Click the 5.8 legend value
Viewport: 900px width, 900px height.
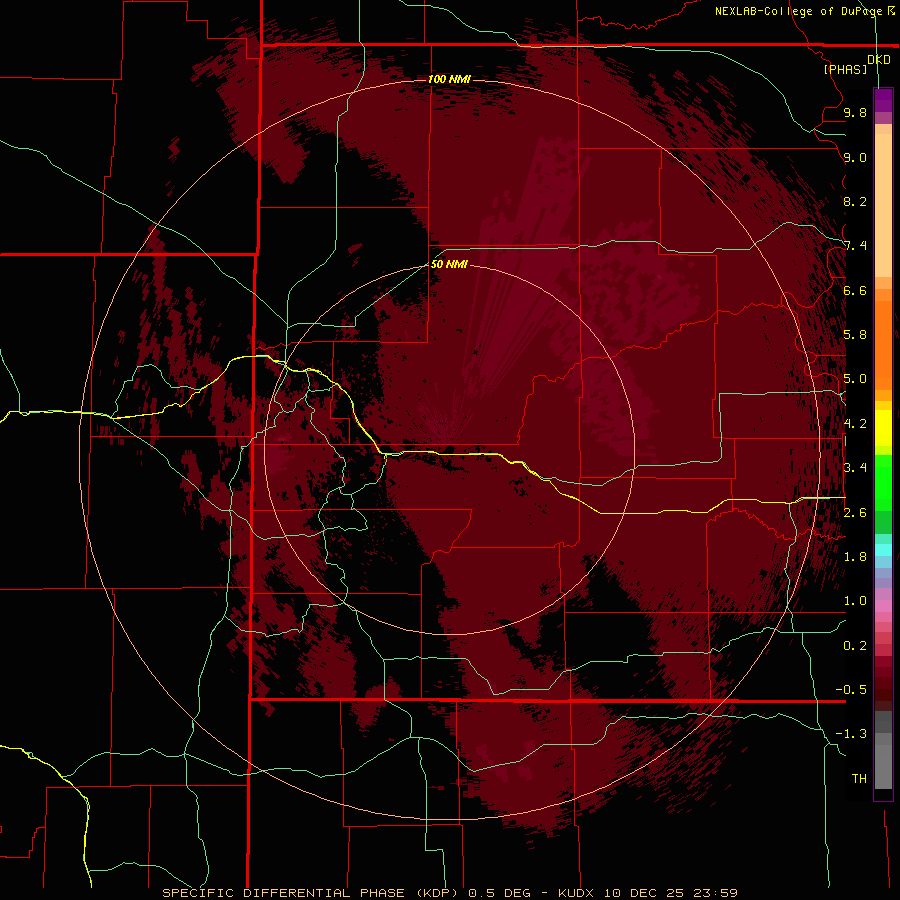tap(855, 335)
